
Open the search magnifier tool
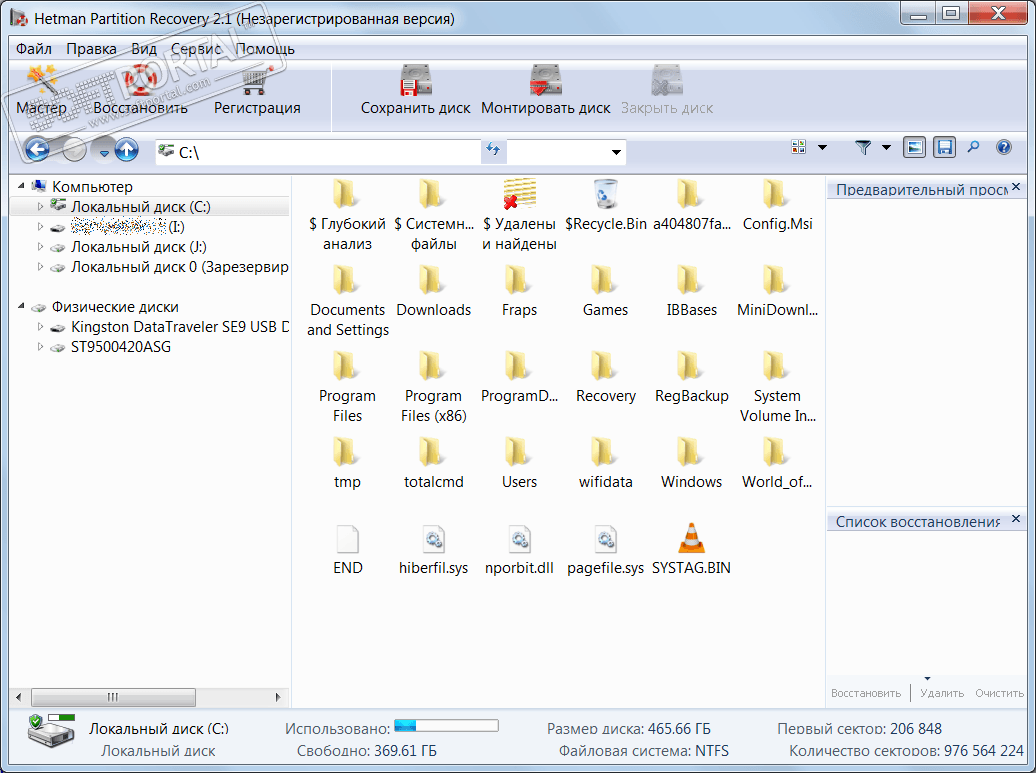[x=973, y=147]
